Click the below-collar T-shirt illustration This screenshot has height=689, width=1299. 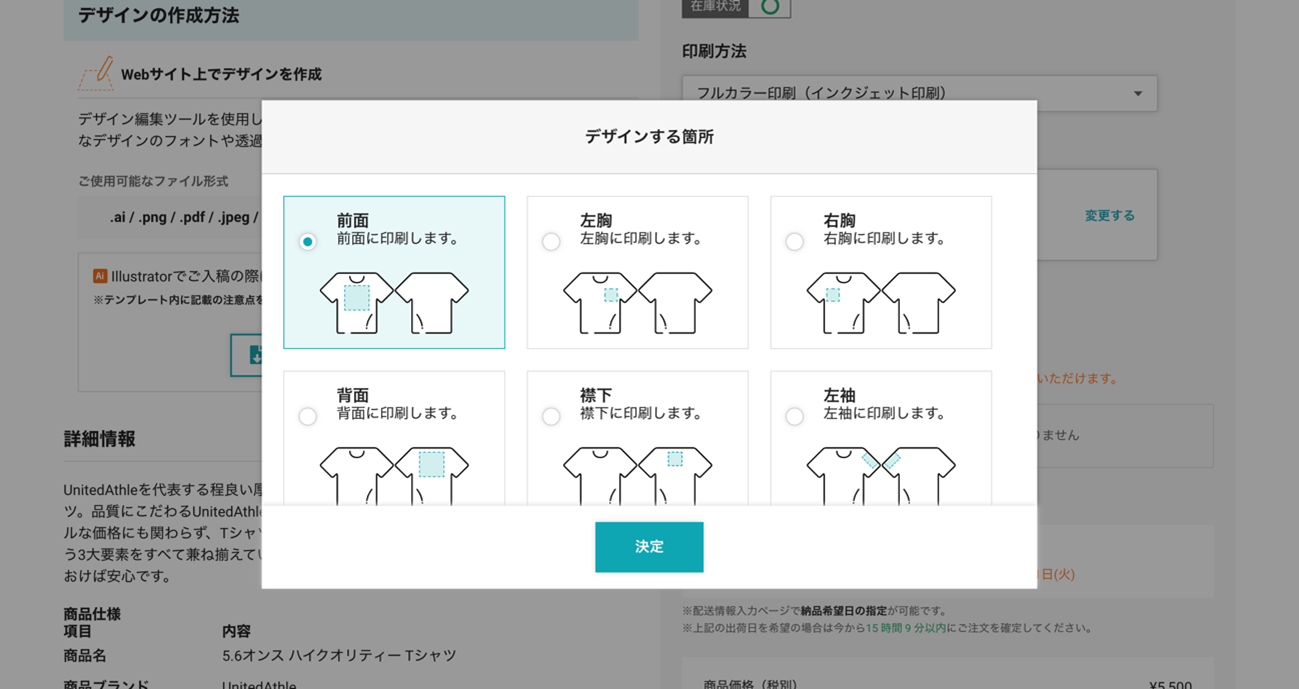[637, 475]
